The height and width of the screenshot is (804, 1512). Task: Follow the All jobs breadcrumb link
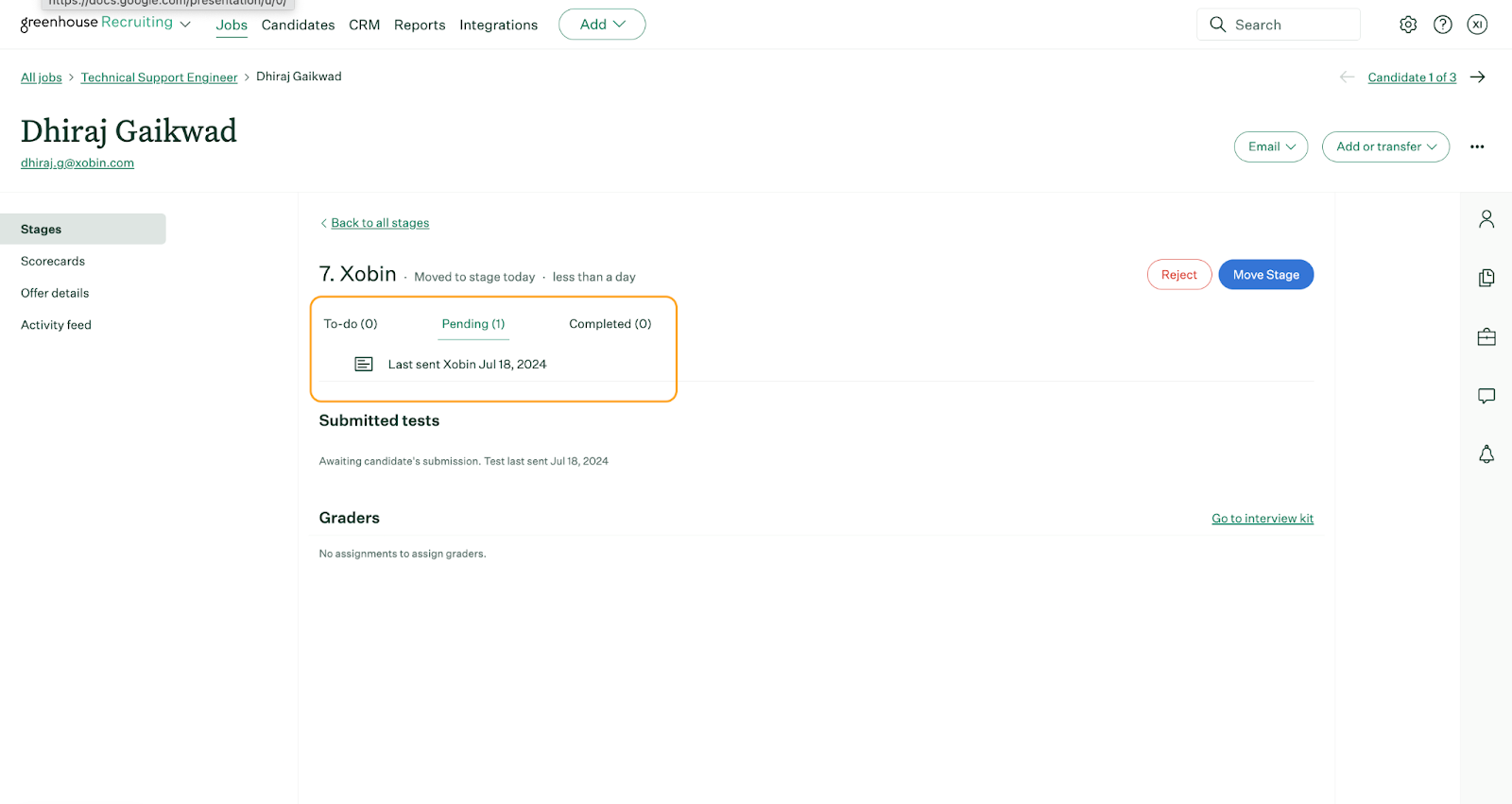[42, 77]
